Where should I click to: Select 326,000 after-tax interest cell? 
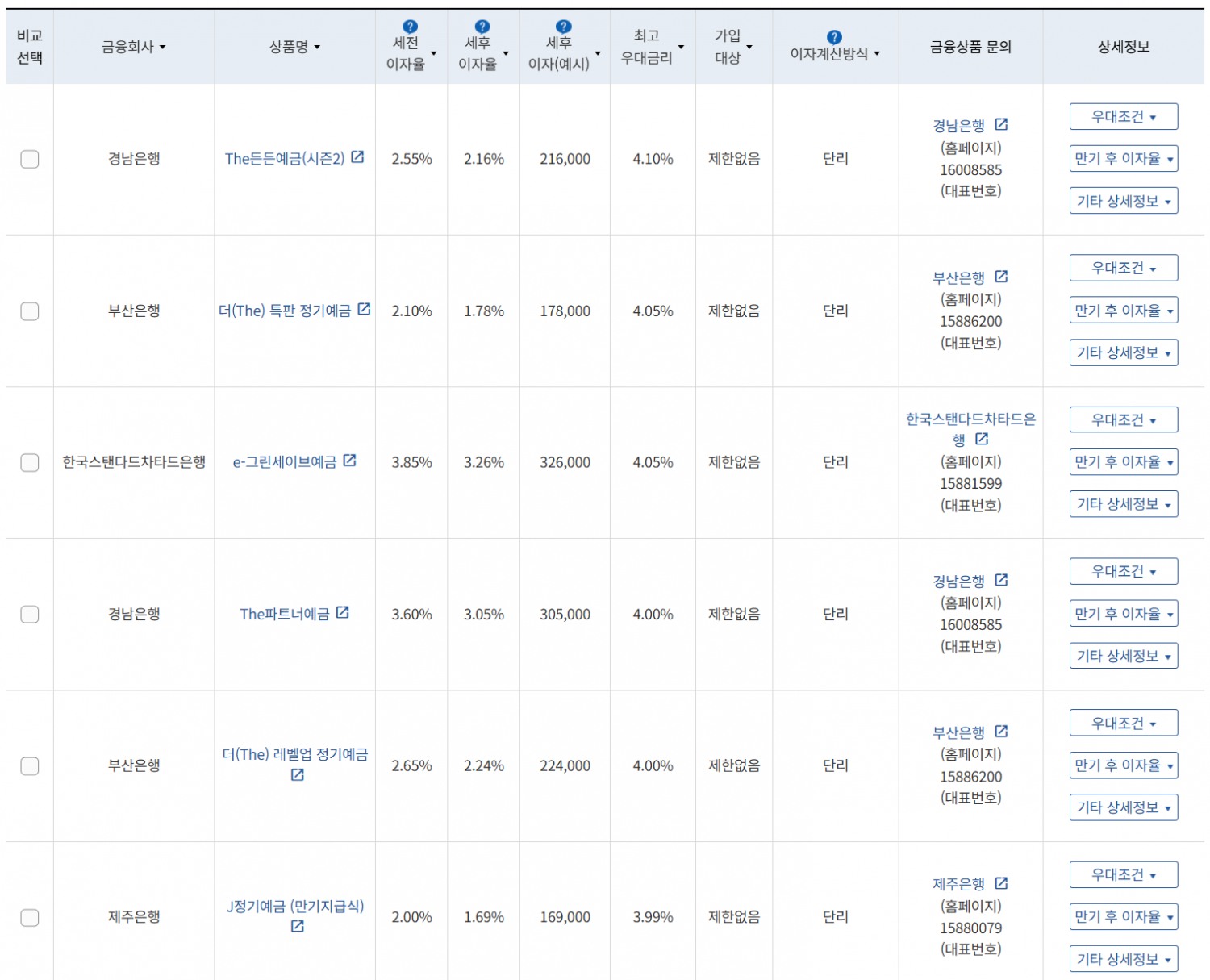(565, 462)
